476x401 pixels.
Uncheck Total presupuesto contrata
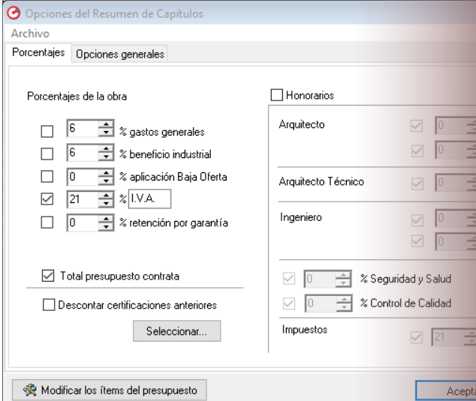point(48,276)
